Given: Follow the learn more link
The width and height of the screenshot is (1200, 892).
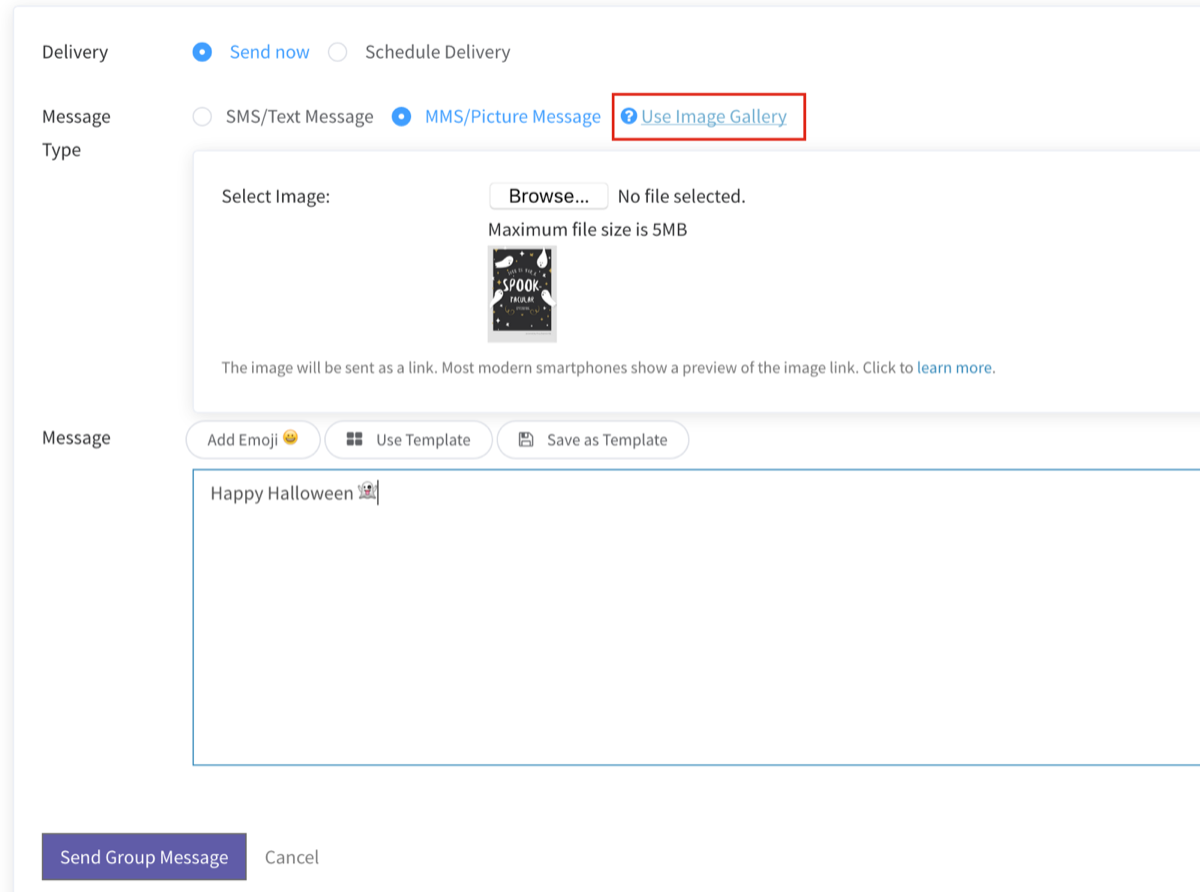Looking at the screenshot, I should click(954, 367).
